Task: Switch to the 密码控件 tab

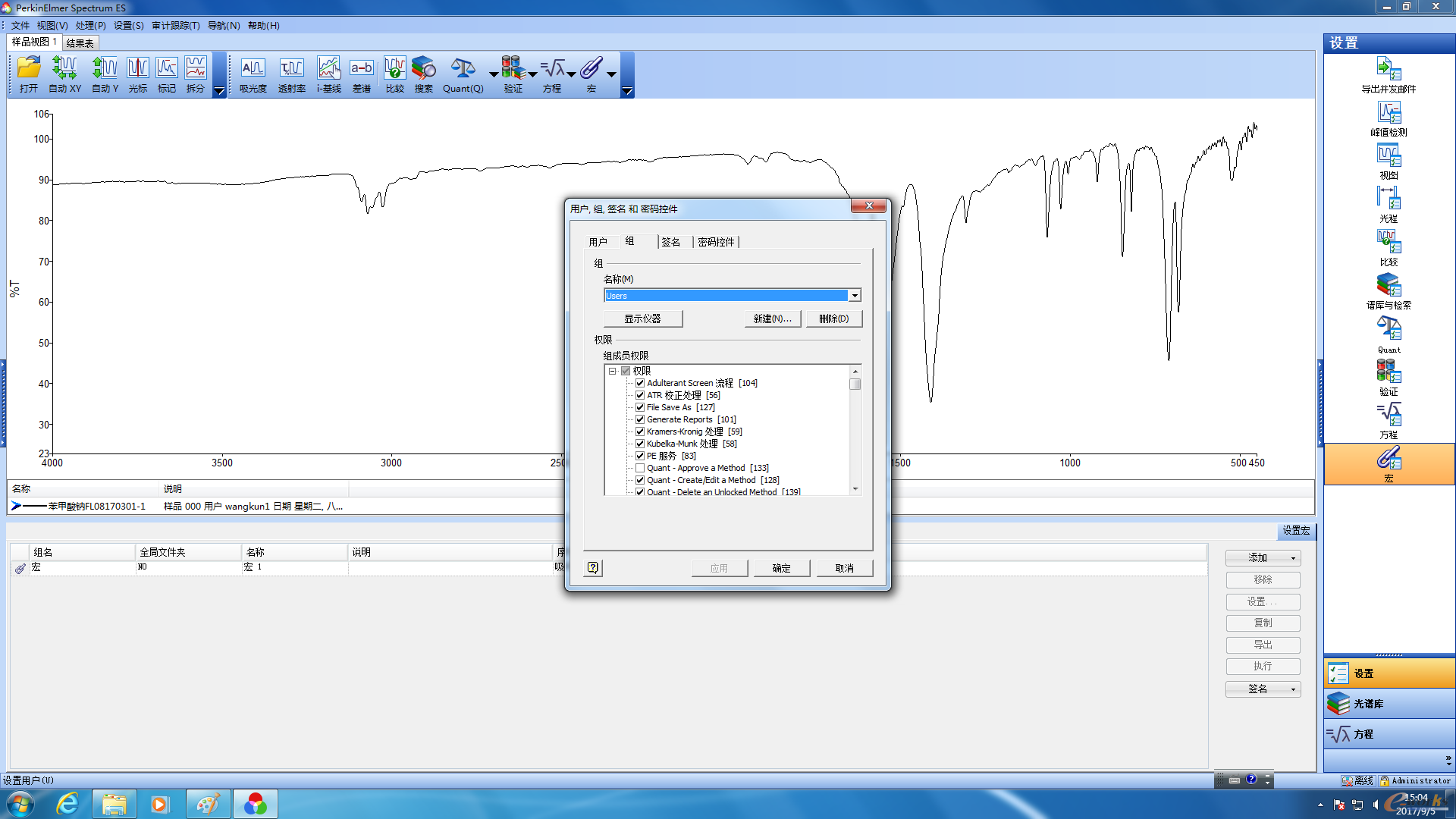Action: point(716,242)
